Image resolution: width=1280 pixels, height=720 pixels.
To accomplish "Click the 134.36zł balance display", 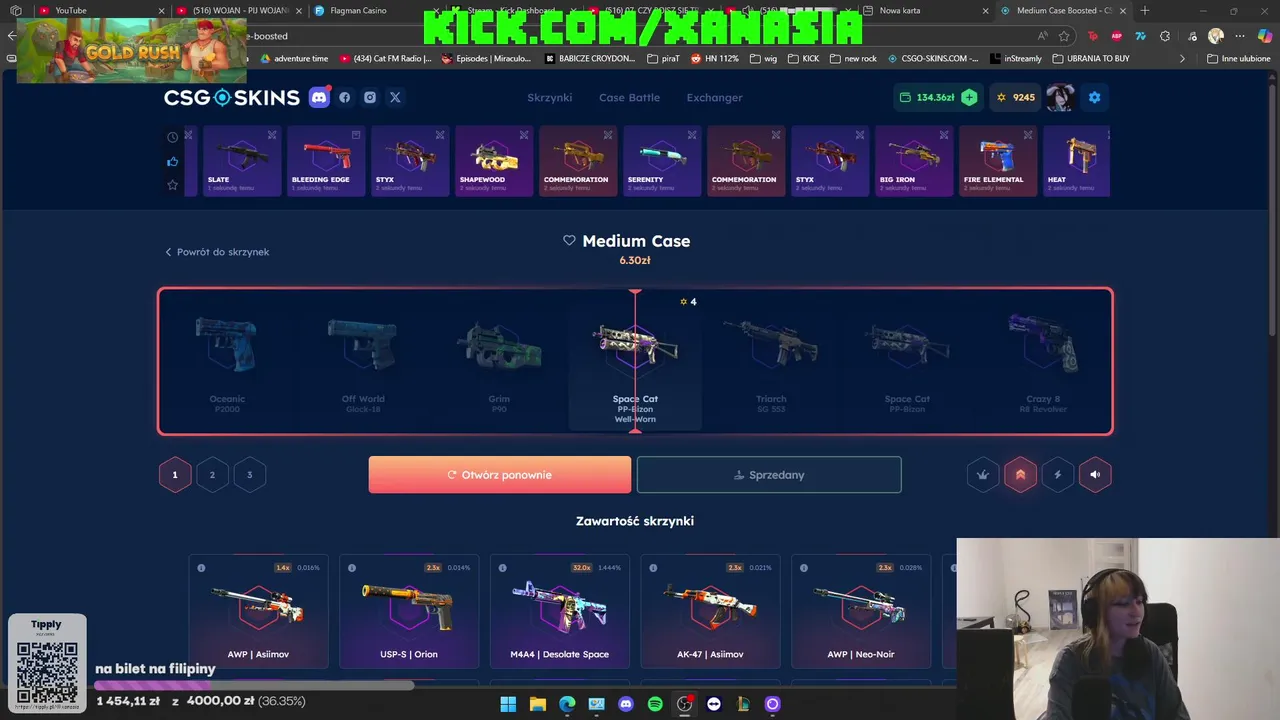I will click(926, 97).
